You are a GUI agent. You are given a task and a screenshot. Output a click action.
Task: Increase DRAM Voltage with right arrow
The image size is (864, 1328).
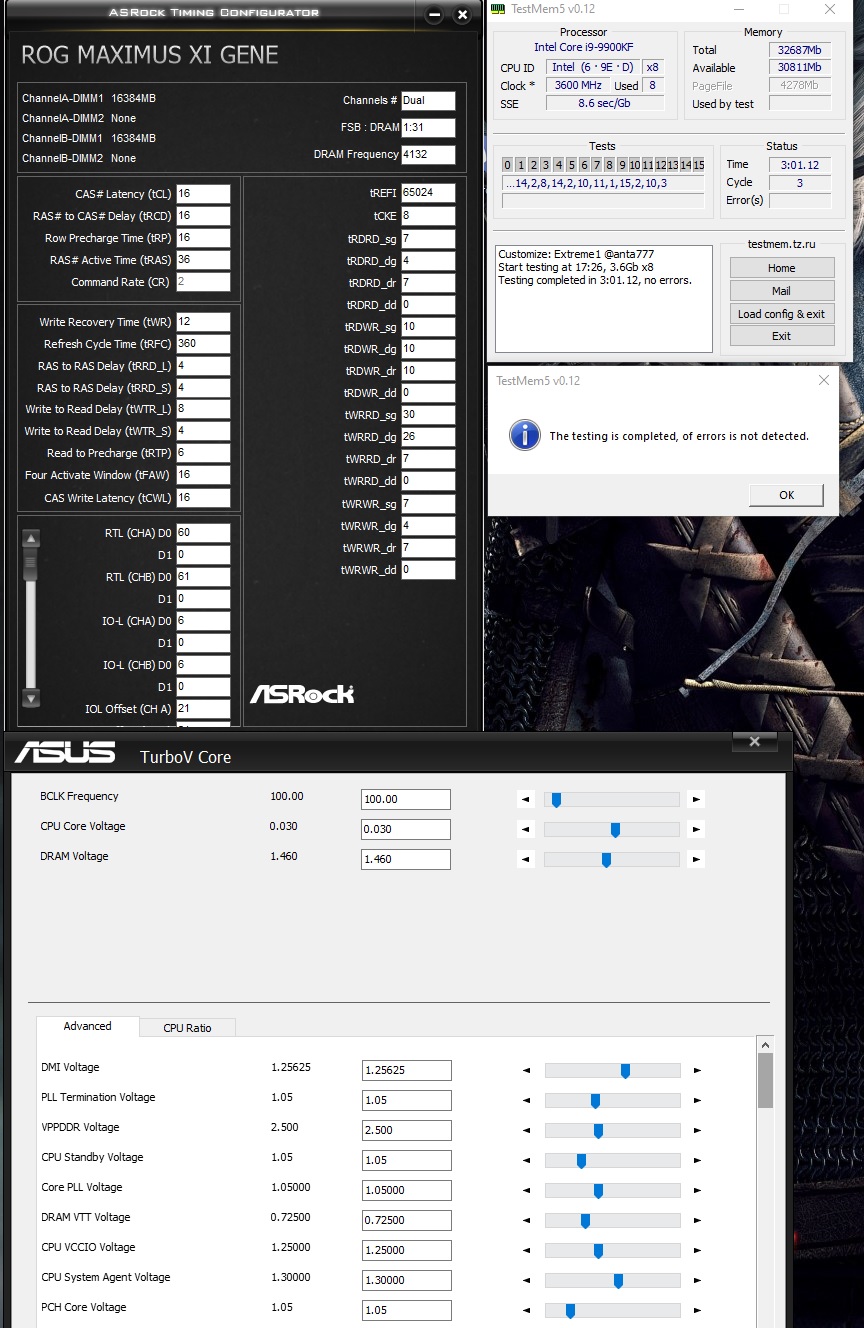pyautogui.click(x=697, y=859)
